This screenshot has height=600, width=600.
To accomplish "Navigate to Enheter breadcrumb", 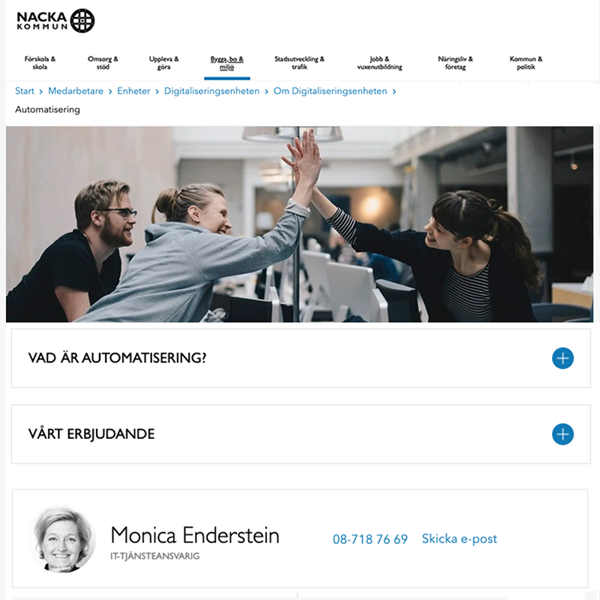I will tap(134, 91).
